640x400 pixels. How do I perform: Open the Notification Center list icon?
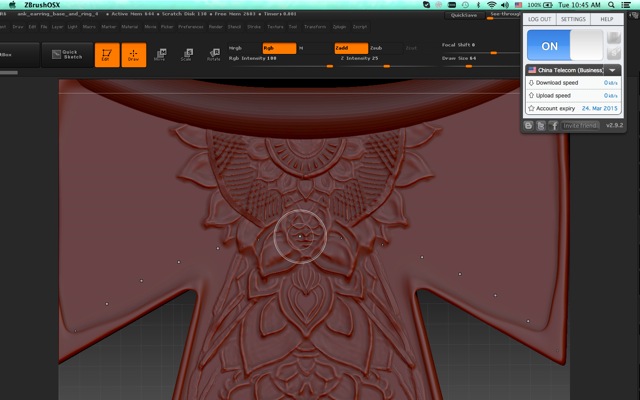pyautogui.click(x=626, y=5)
